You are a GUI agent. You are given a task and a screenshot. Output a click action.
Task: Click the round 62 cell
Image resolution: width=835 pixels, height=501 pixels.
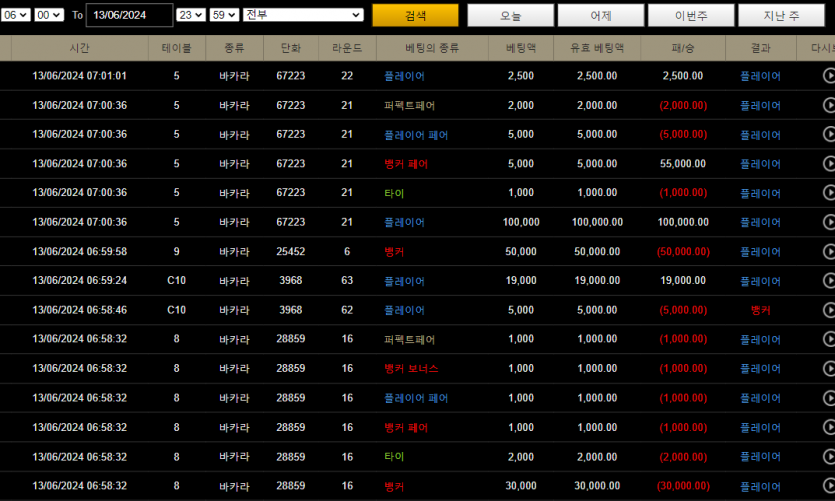[347, 310]
